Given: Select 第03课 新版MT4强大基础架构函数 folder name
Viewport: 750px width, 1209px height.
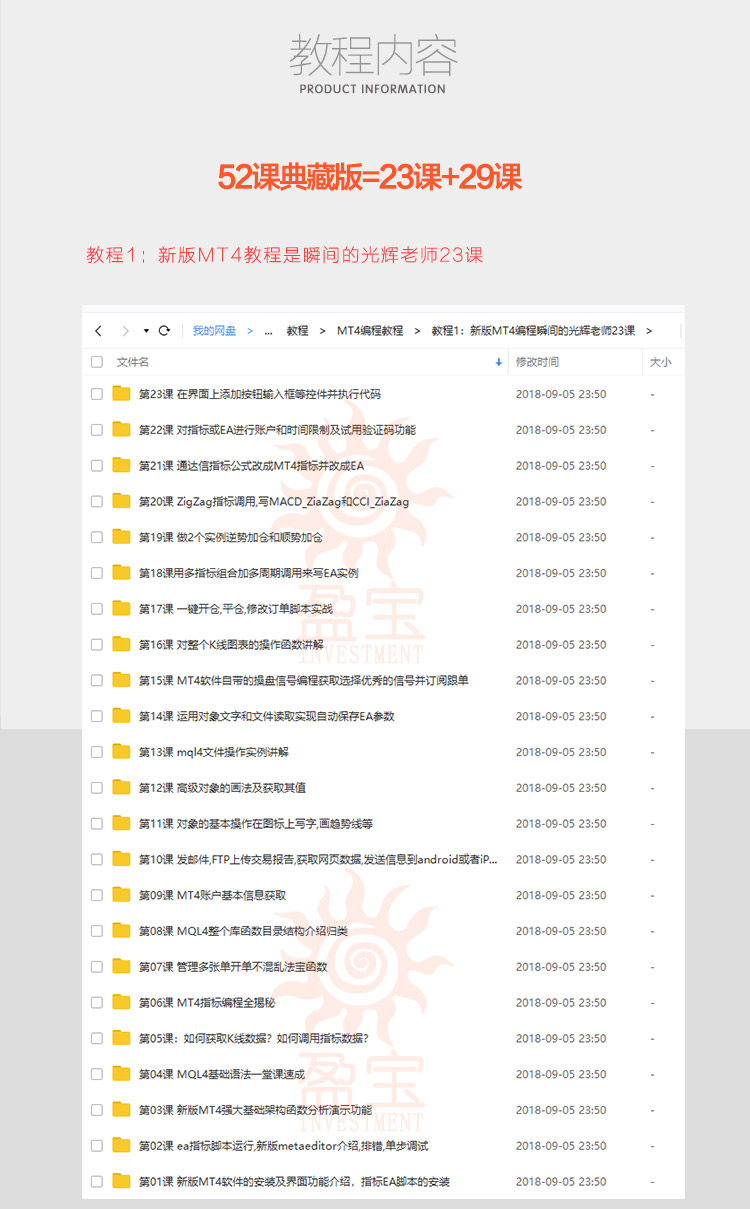Looking at the screenshot, I should 255,1110.
